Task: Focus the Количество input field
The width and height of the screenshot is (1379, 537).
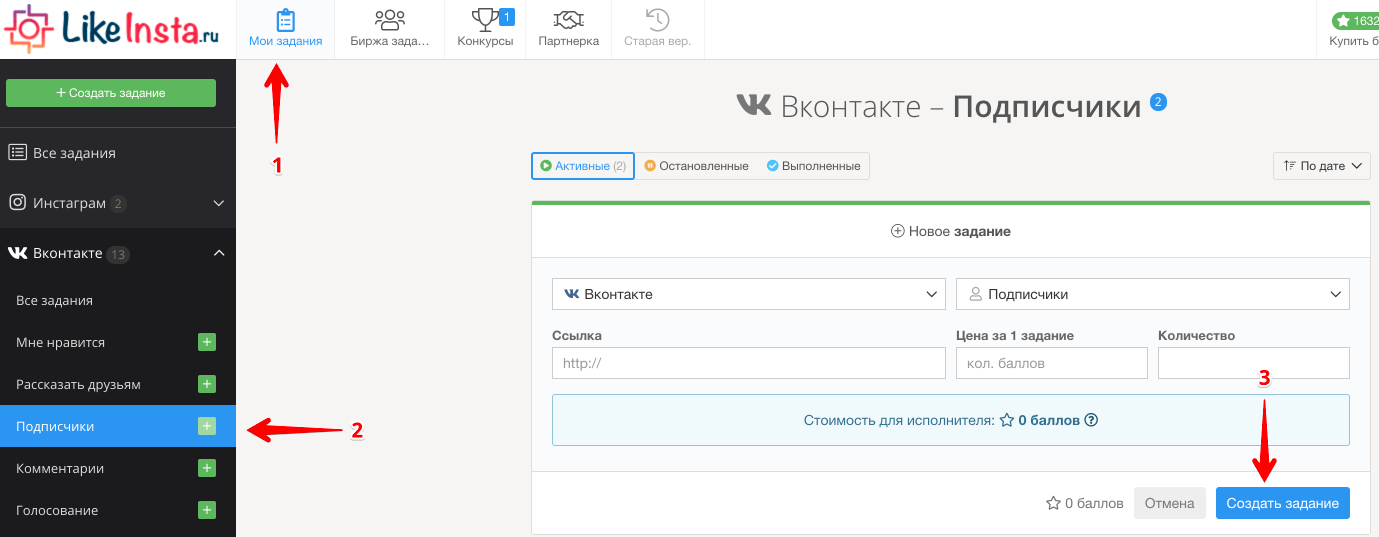Action: pyautogui.click(x=1254, y=363)
